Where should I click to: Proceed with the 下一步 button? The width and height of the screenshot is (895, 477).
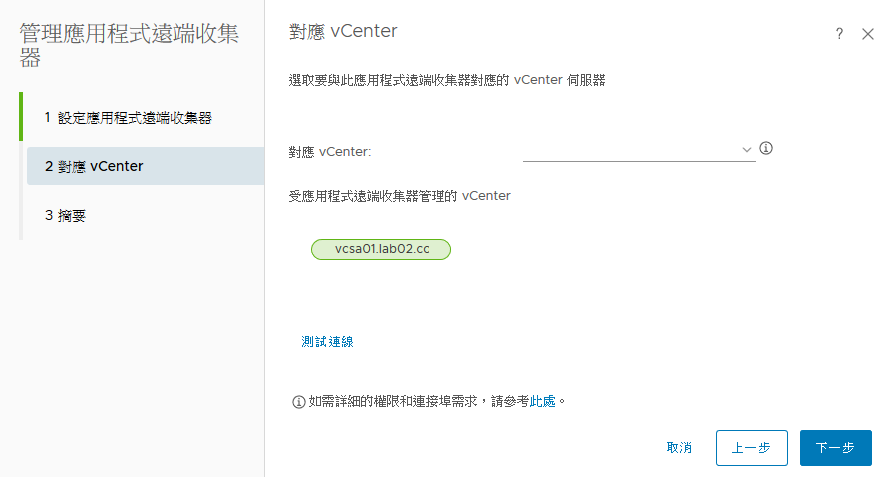(836, 448)
